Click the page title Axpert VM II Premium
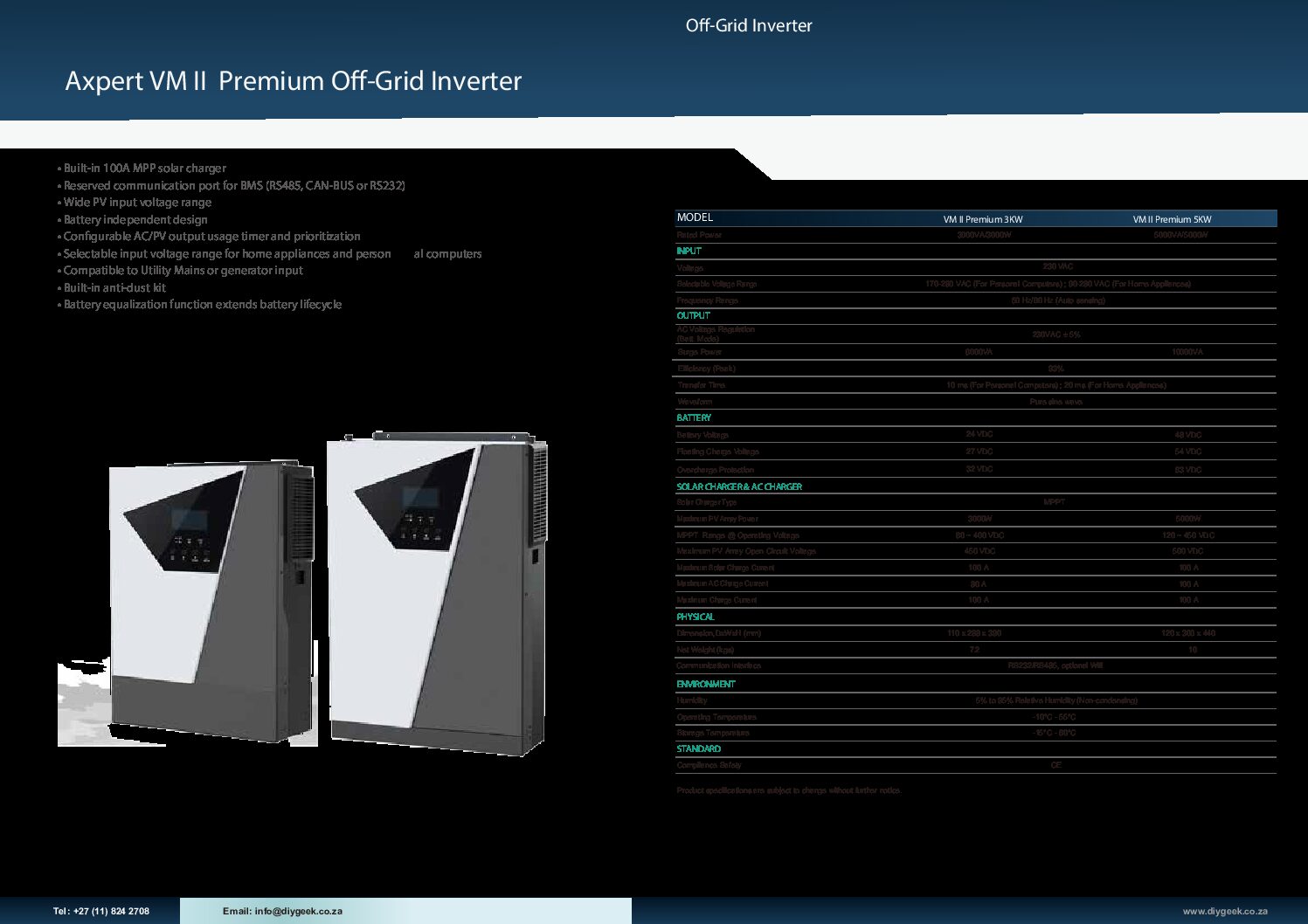Screen dimensions: 1308x924 (x=294, y=81)
